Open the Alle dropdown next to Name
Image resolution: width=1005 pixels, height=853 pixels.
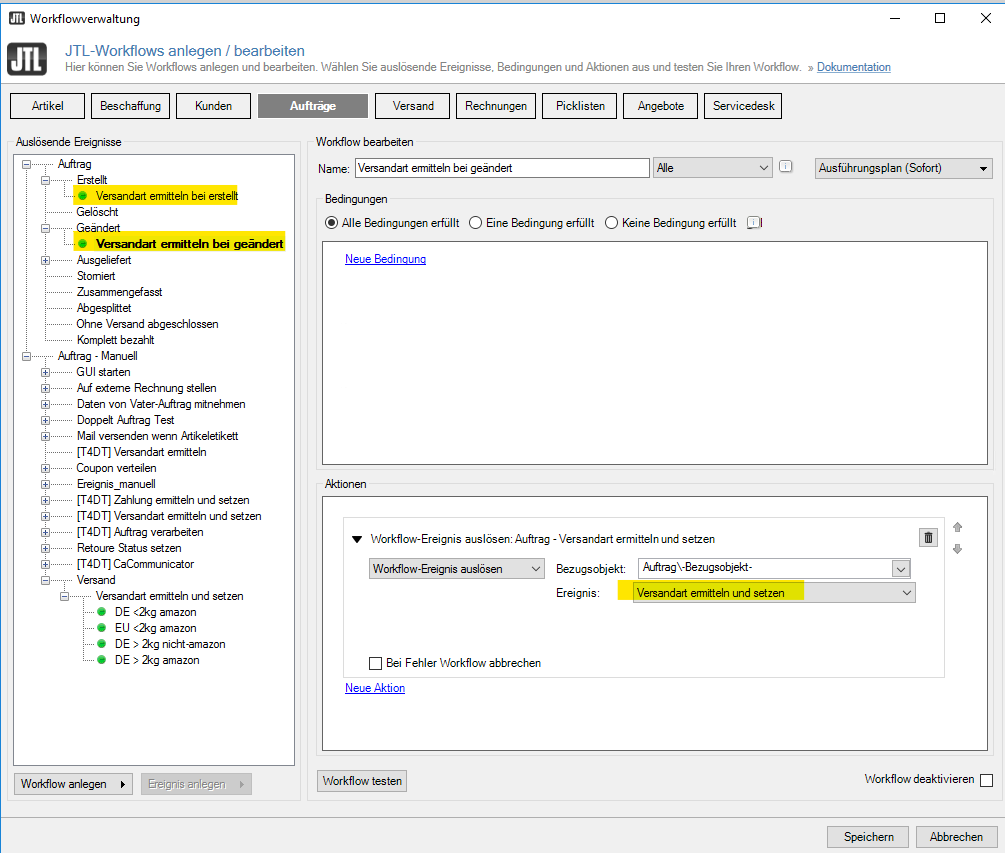coord(713,168)
